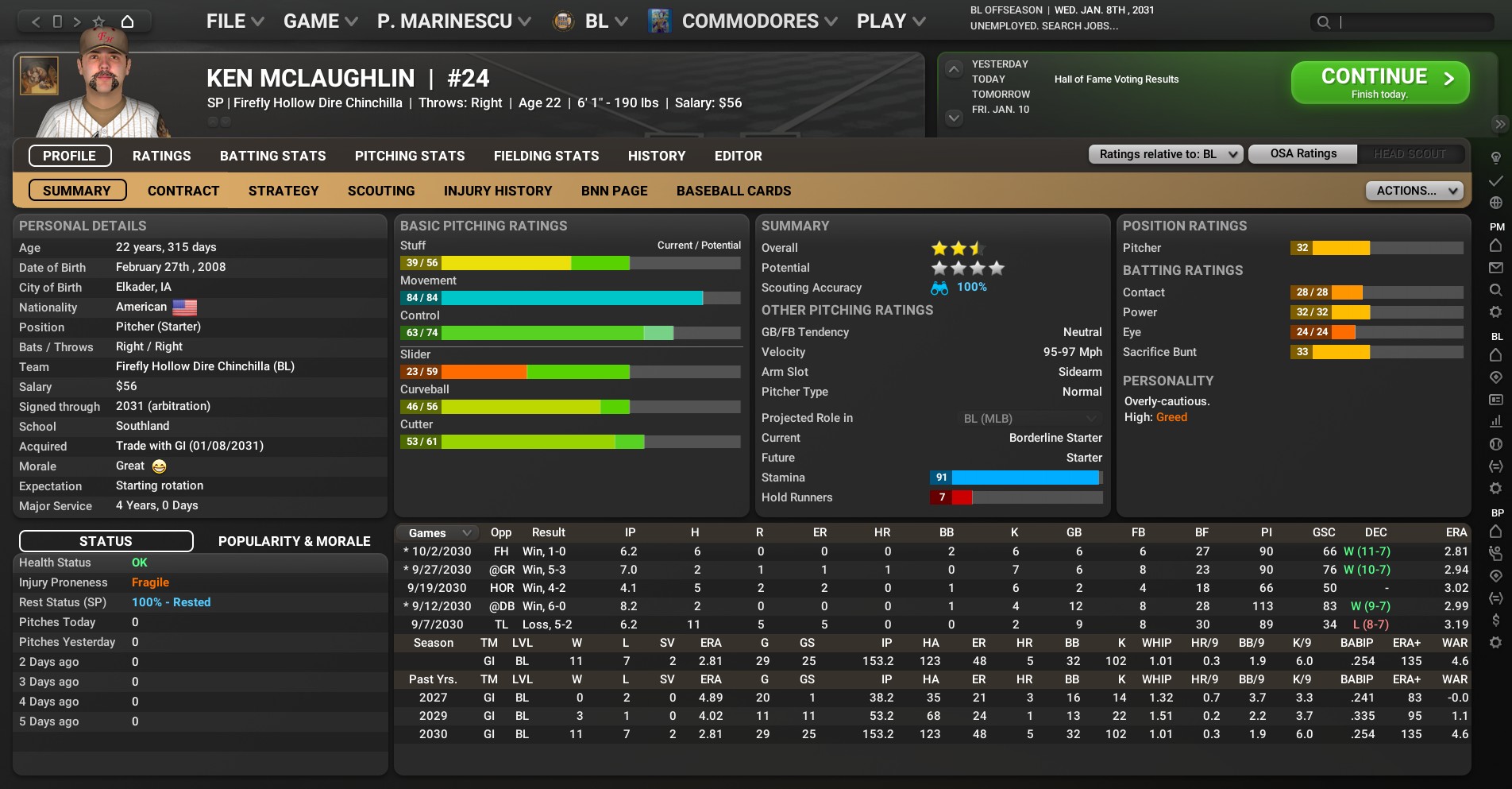Image resolution: width=1512 pixels, height=789 pixels.
Task: Switch to the PITCHING STATS tab
Action: pyautogui.click(x=410, y=156)
